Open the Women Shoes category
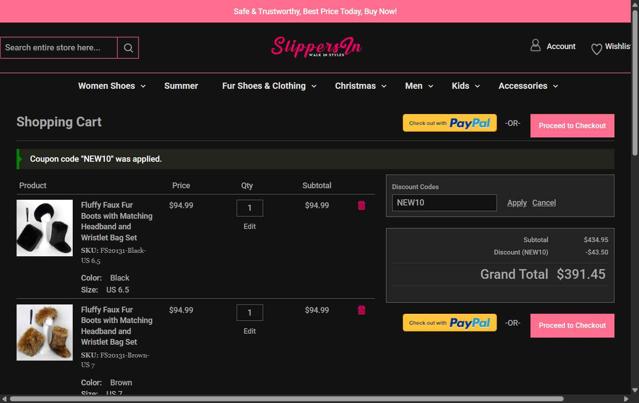The width and height of the screenshot is (639, 403). 106,86
